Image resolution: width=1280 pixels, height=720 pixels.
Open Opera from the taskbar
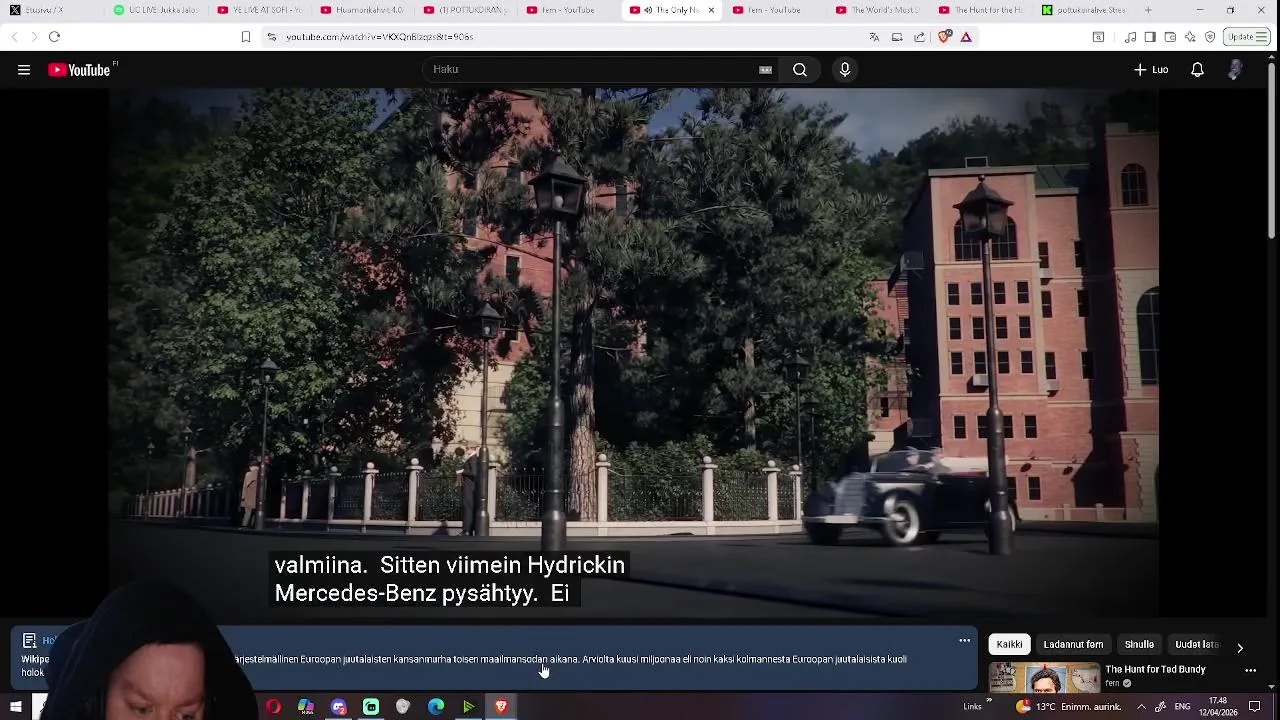[x=273, y=707]
